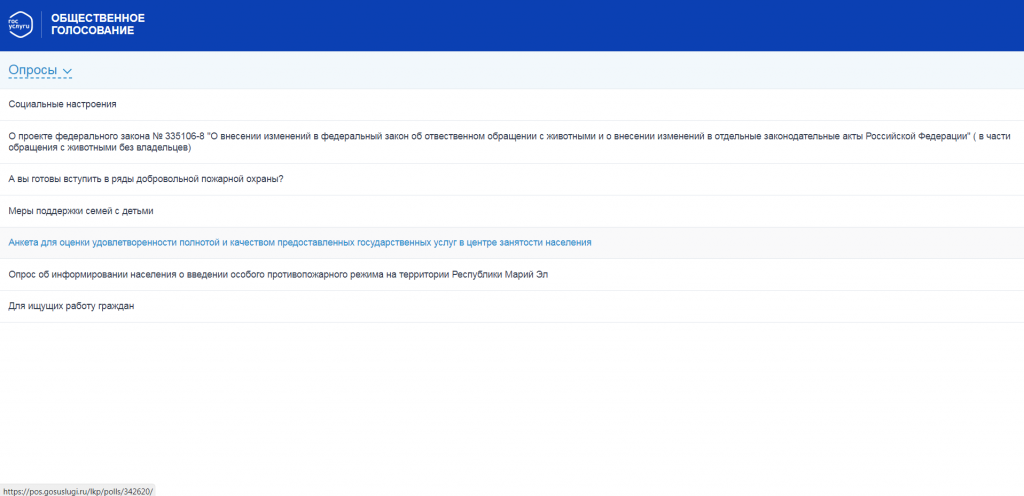Open Меры поддержки семей с детьми
The width and height of the screenshot is (1024, 496).
[80, 211]
